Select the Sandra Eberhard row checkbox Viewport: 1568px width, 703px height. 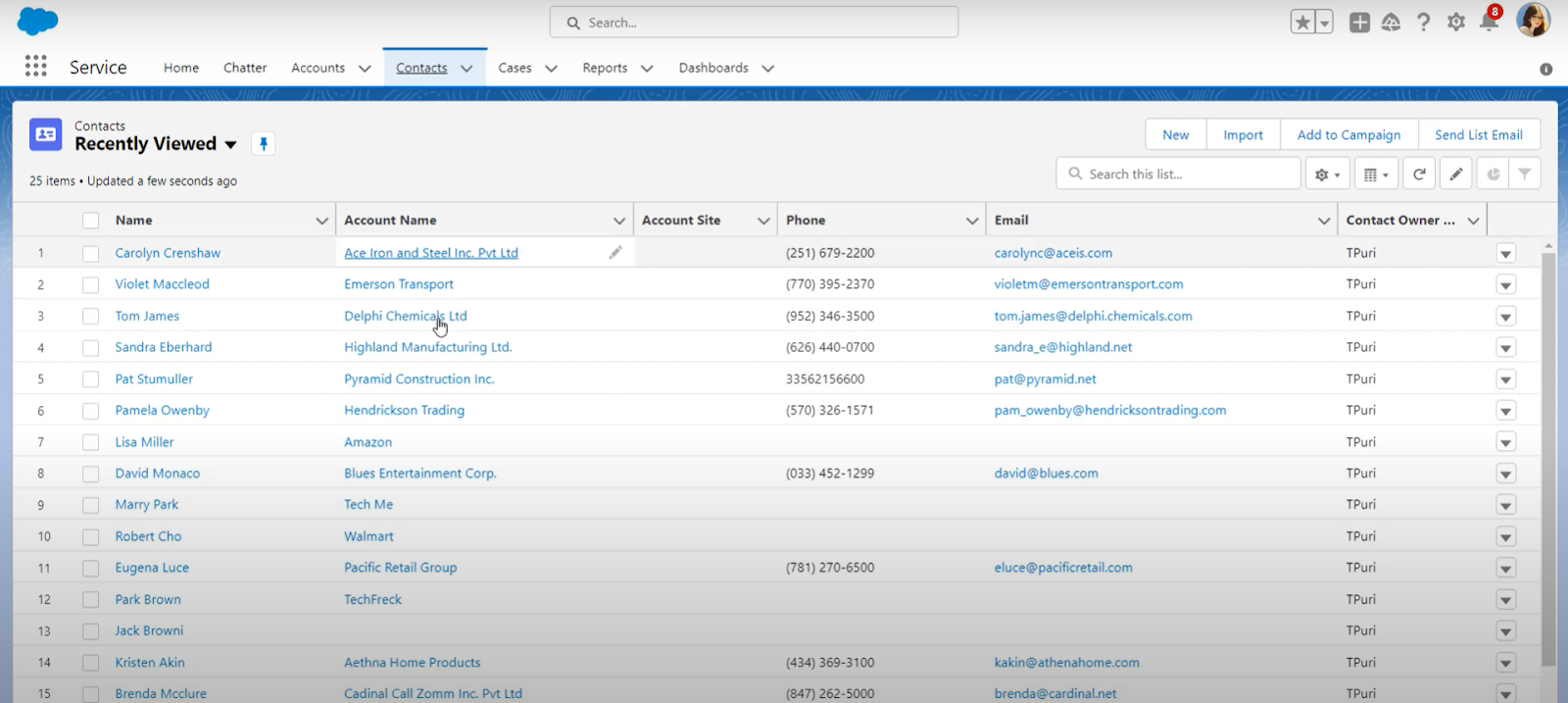91,347
